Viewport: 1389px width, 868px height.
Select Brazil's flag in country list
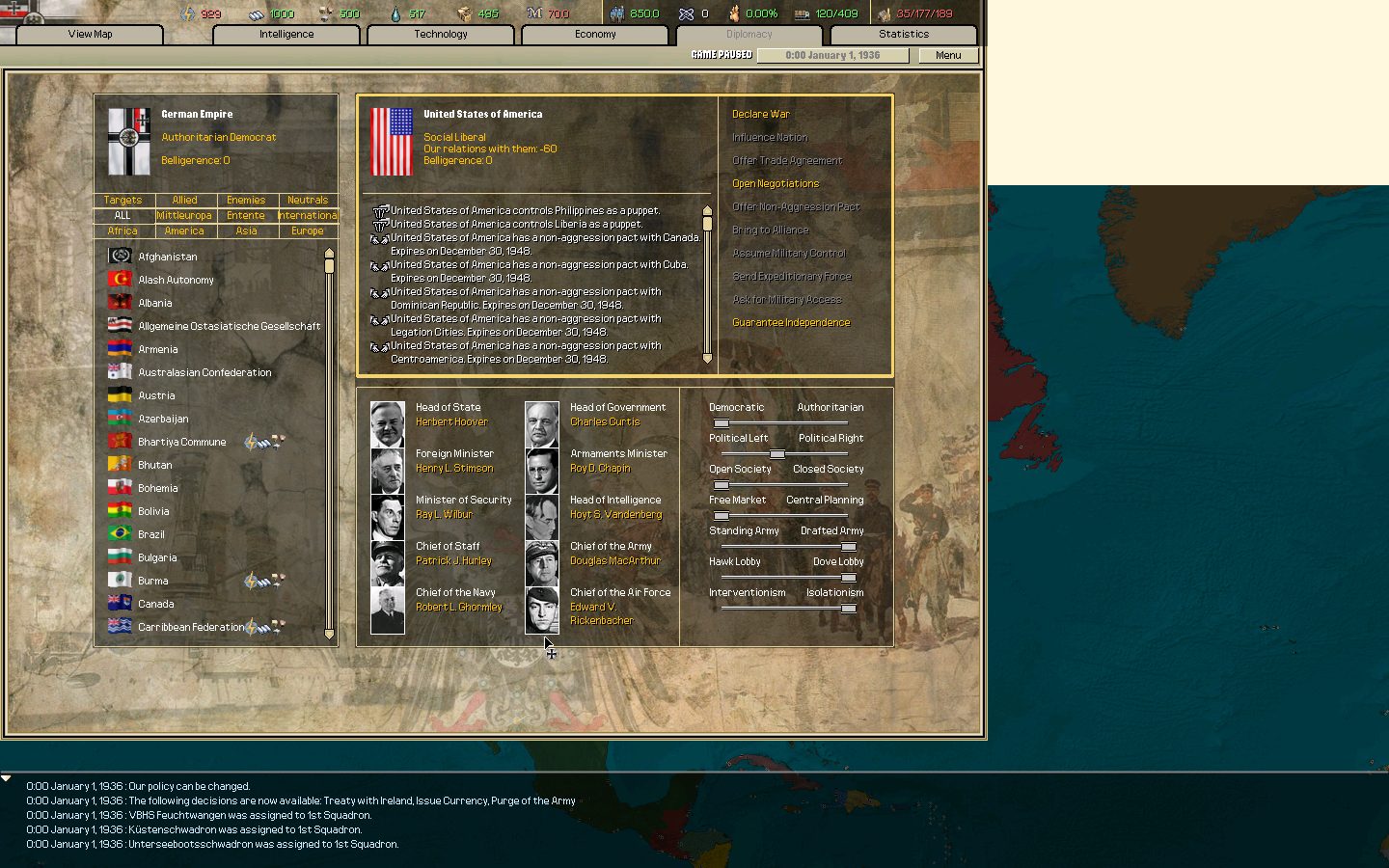[x=120, y=534]
